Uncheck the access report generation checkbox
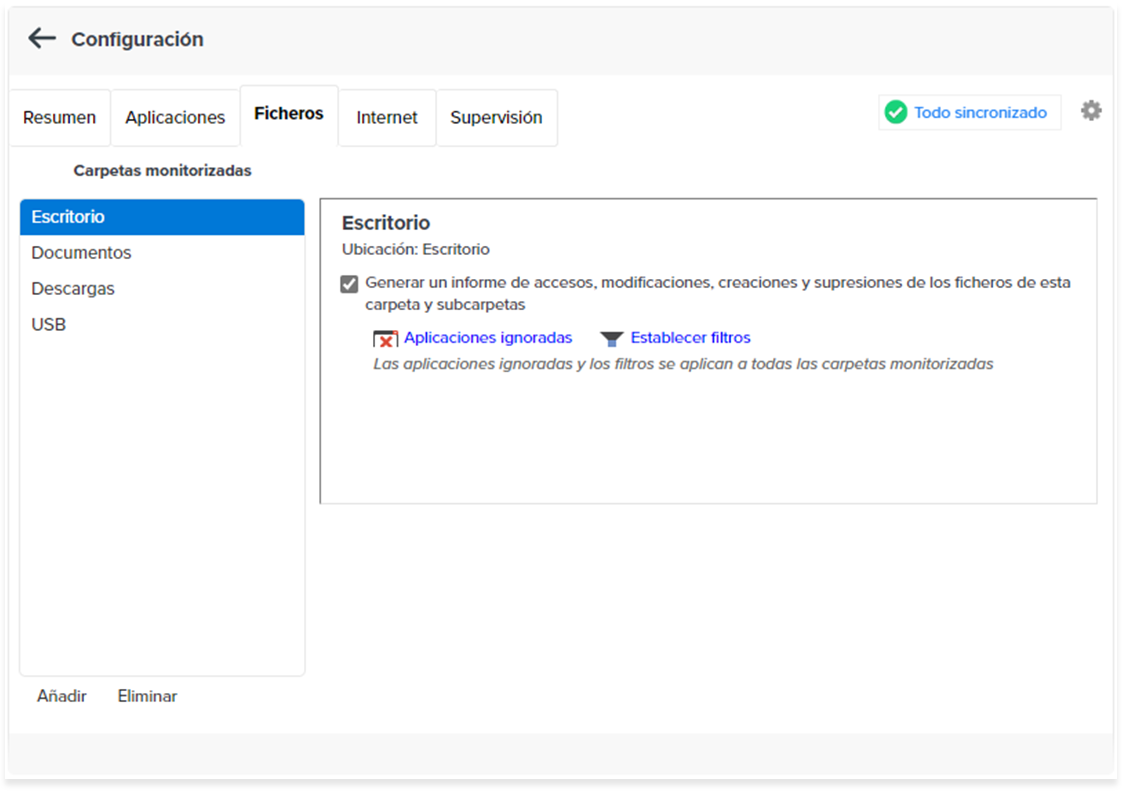This screenshot has height=791, width=1122. click(349, 284)
